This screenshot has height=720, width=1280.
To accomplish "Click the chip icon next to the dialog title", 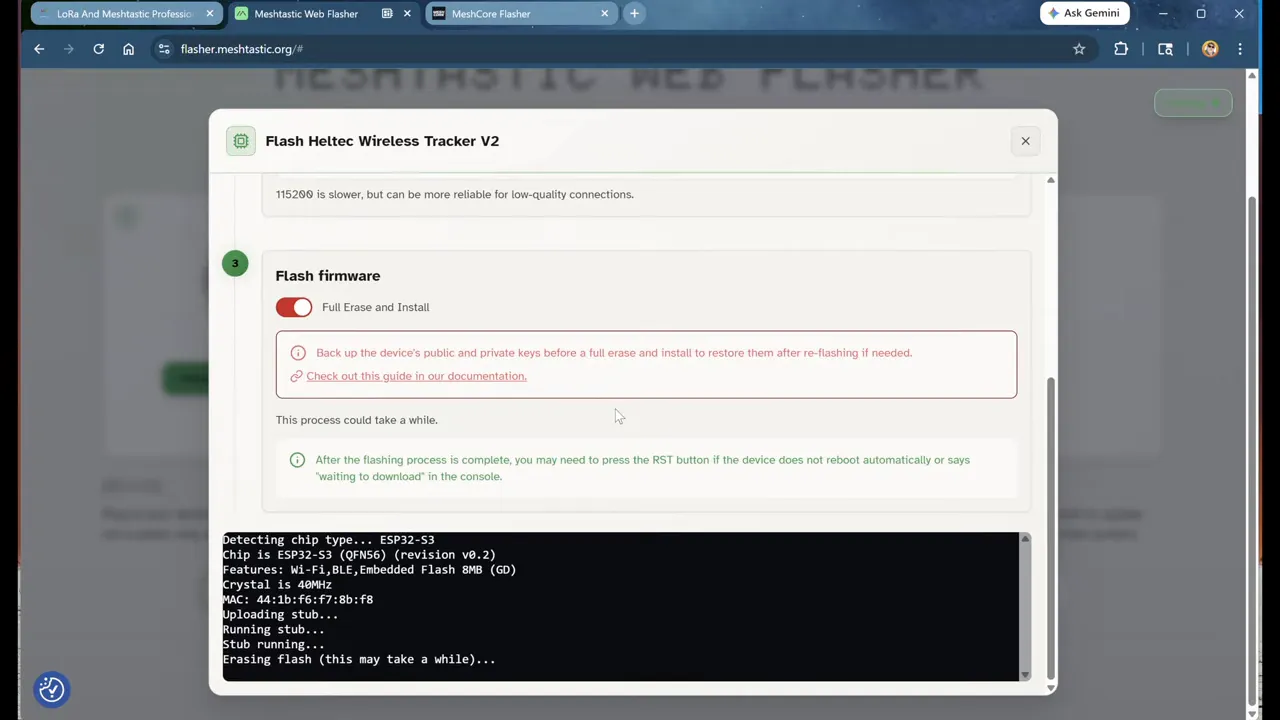I will 241,141.
